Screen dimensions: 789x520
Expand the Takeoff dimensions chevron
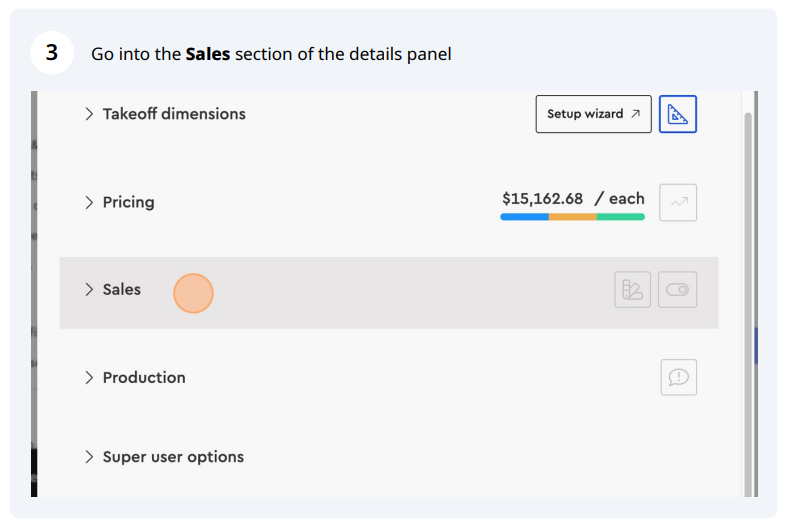coord(89,114)
